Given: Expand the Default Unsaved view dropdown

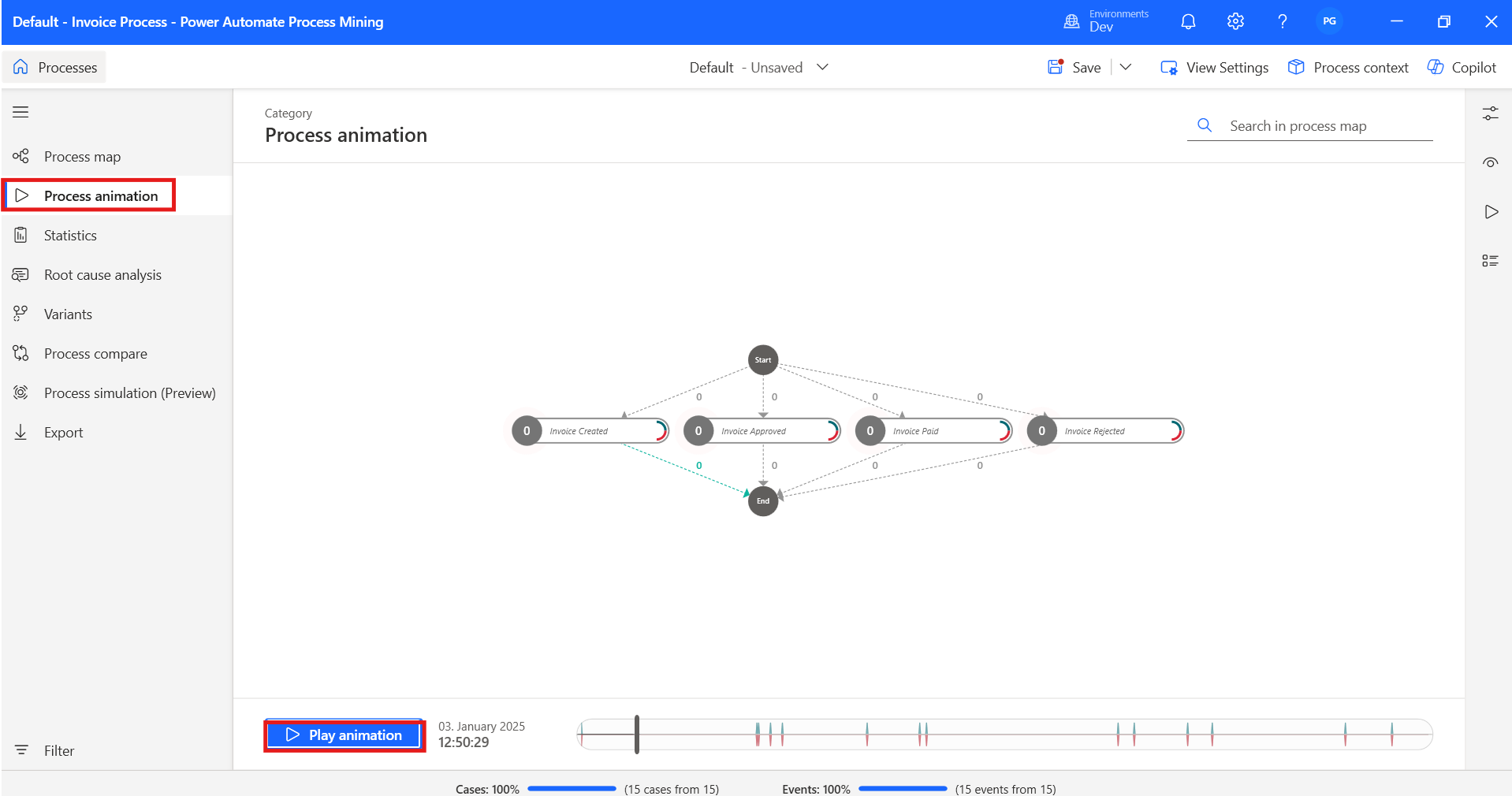Looking at the screenshot, I should click(x=822, y=67).
